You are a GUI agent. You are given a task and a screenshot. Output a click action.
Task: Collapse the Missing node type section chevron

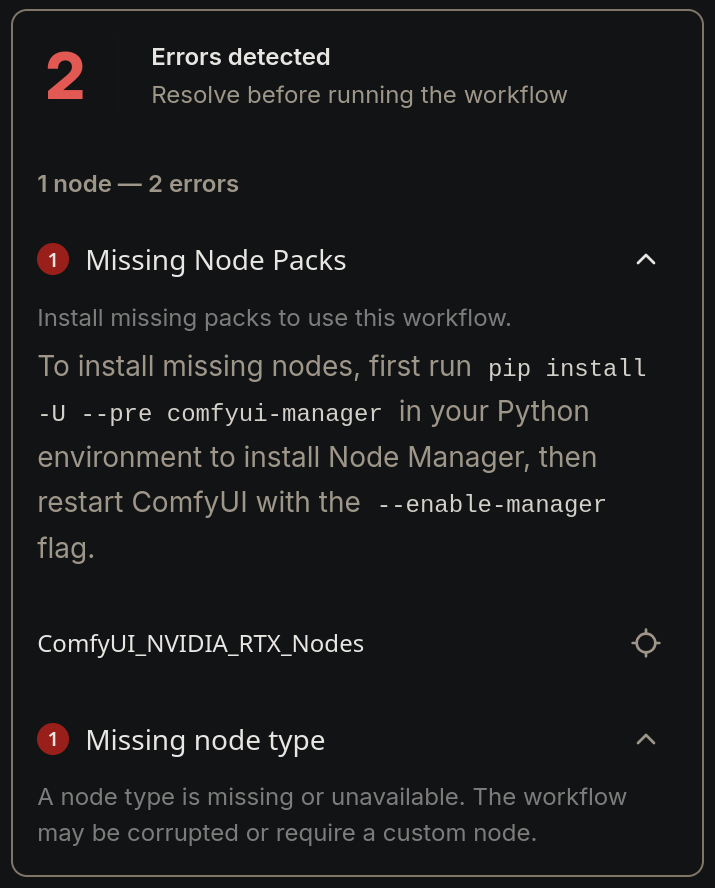(x=646, y=739)
